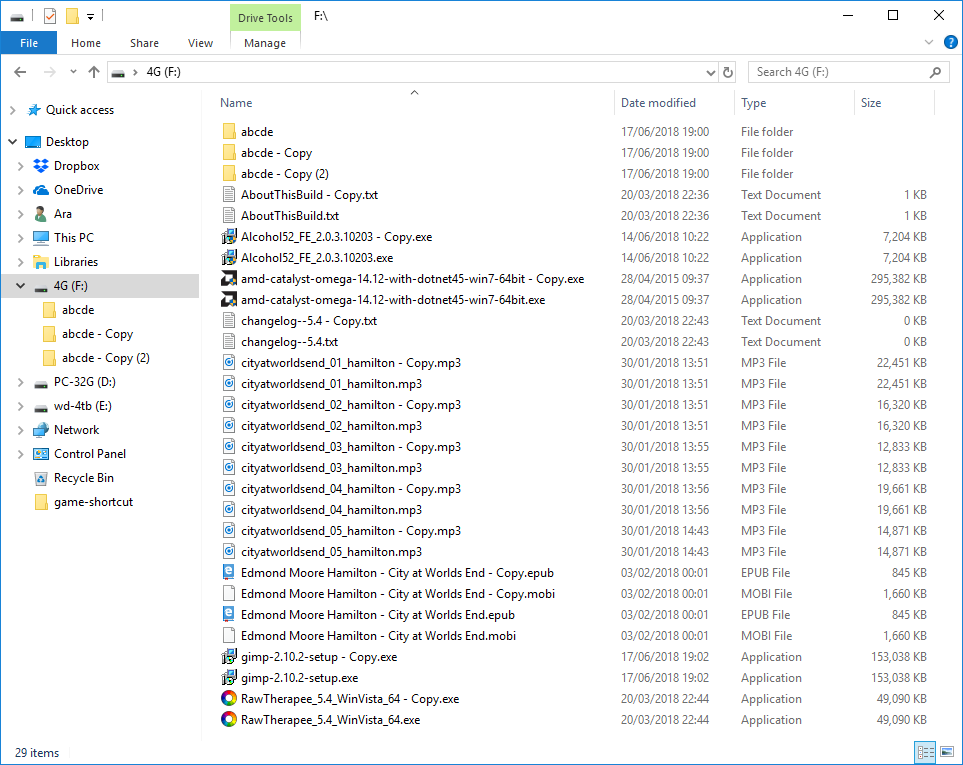Click the Refresh icon beside the address bar
This screenshot has width=963, height=765.
pyautogui.click(x=727, y=71)
